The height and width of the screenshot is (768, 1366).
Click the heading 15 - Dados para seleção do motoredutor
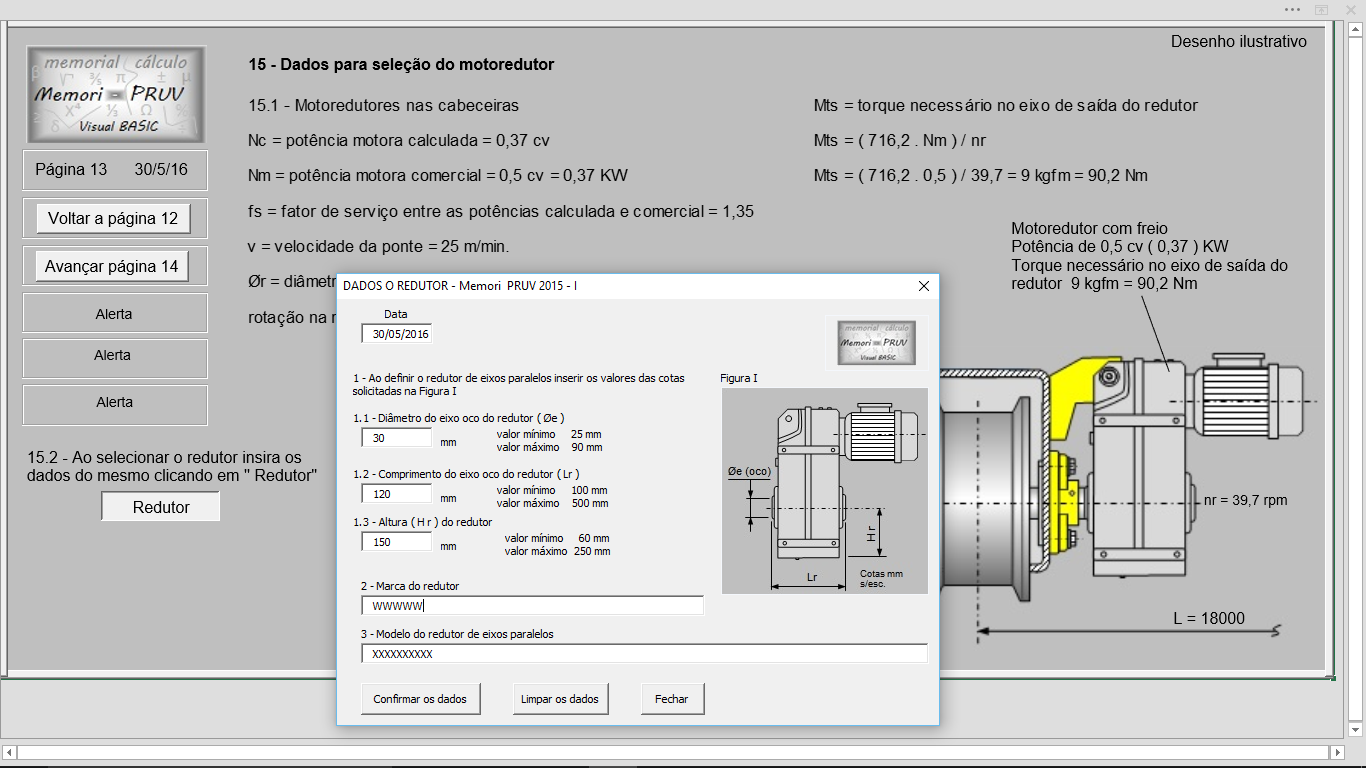click(401, 65)
